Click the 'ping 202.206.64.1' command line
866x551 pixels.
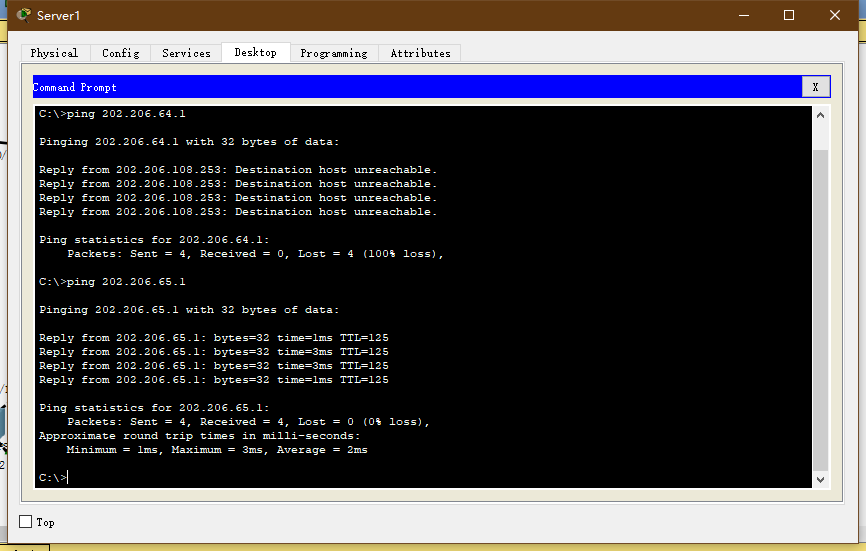point(112,114)
